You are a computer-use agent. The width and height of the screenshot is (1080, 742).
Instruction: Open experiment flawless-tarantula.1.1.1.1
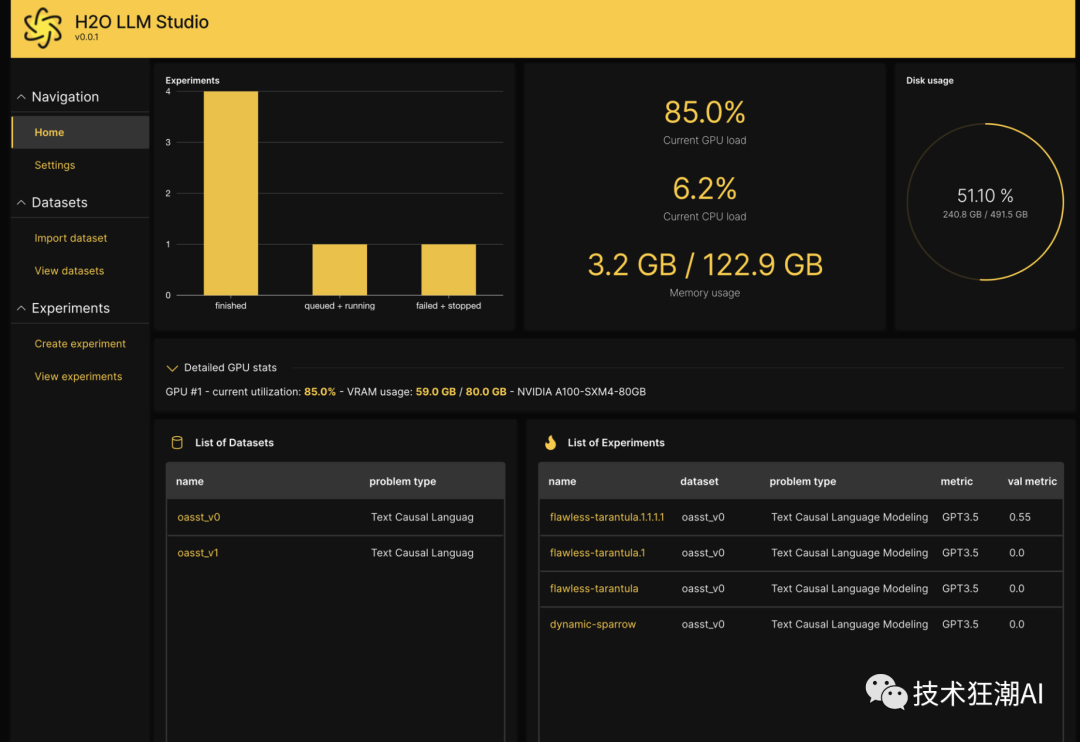click(607, 517)
